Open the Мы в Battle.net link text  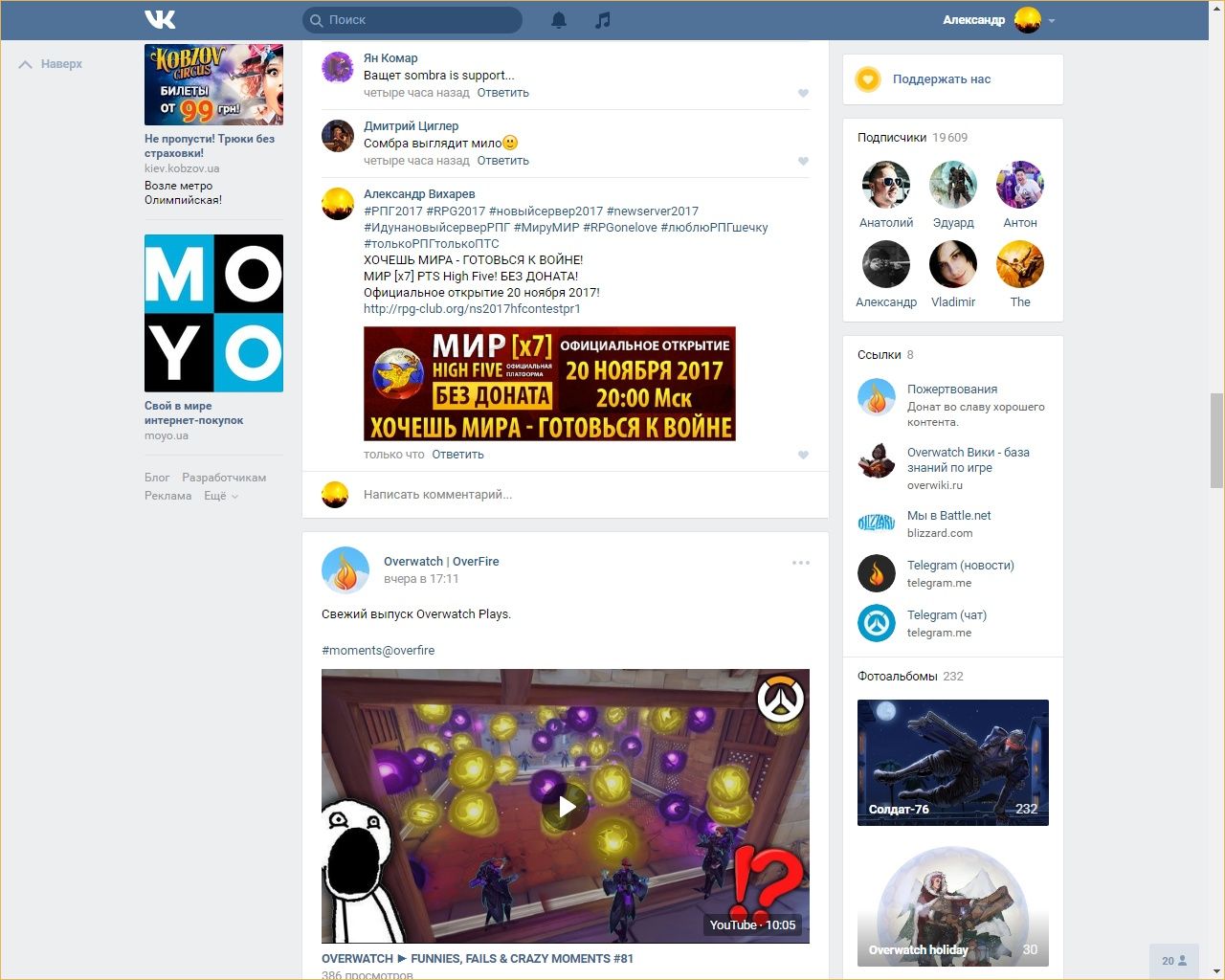[948, 516]
